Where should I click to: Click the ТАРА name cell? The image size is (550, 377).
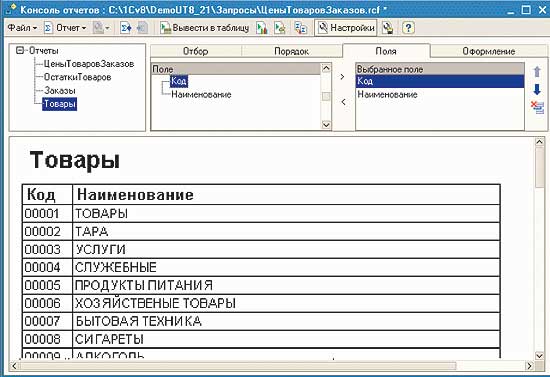[286, 231]
